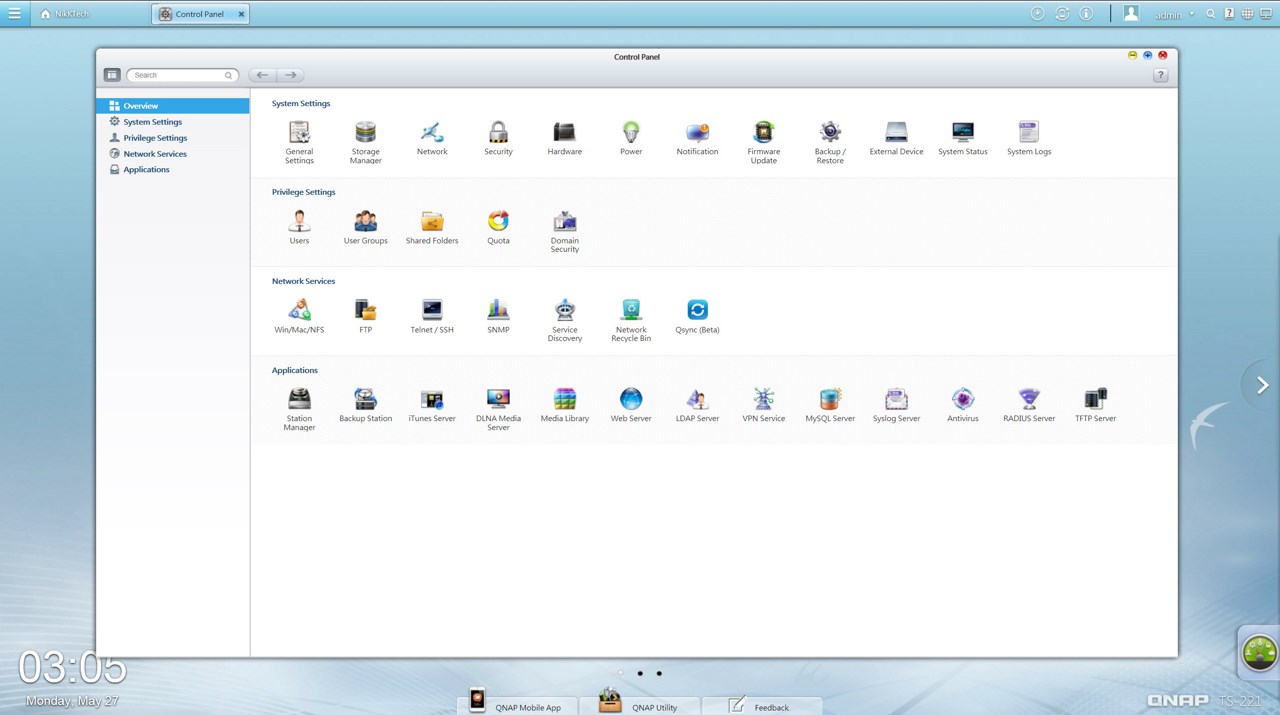Screen dimensions: 1280x715
Task: Open Win/Mac/NFS networking settings
Action: click(299, 315)
